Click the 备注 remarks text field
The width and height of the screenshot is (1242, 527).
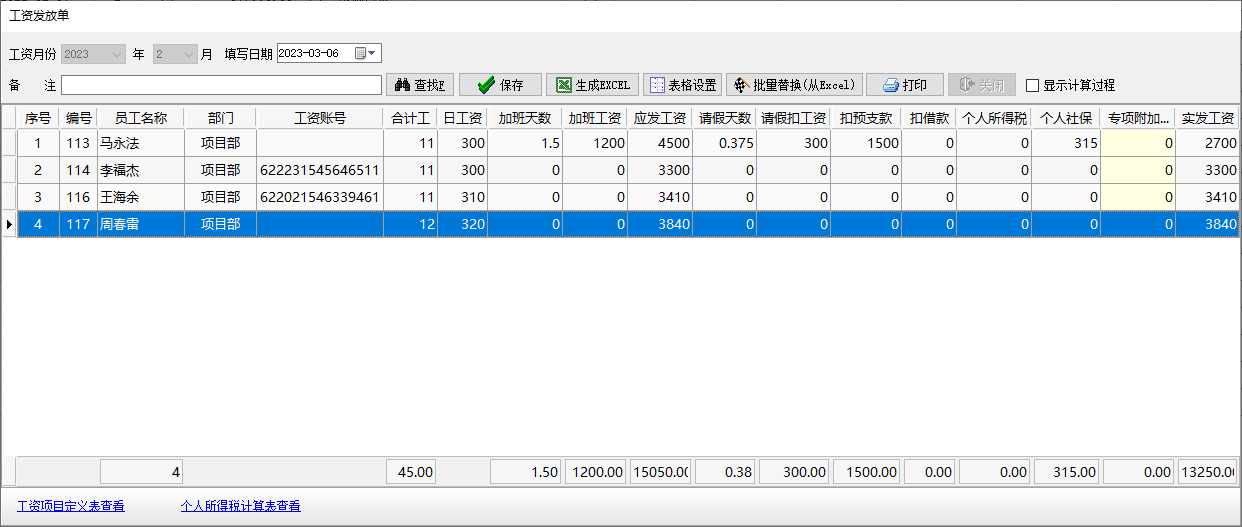[x=221, y=85]
